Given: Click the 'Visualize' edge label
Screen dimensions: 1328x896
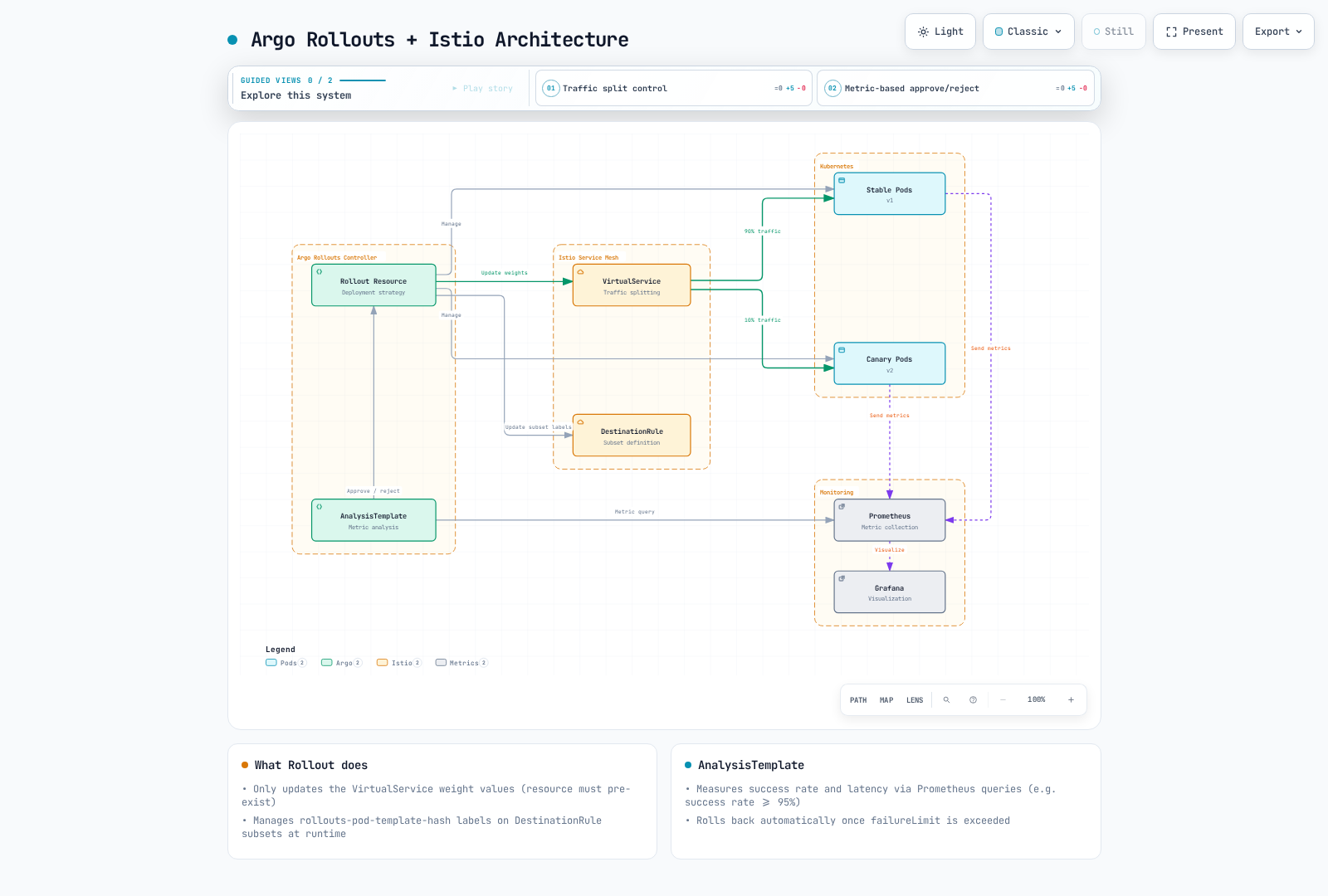Looking at the screenshot, I should click(889, 550).
